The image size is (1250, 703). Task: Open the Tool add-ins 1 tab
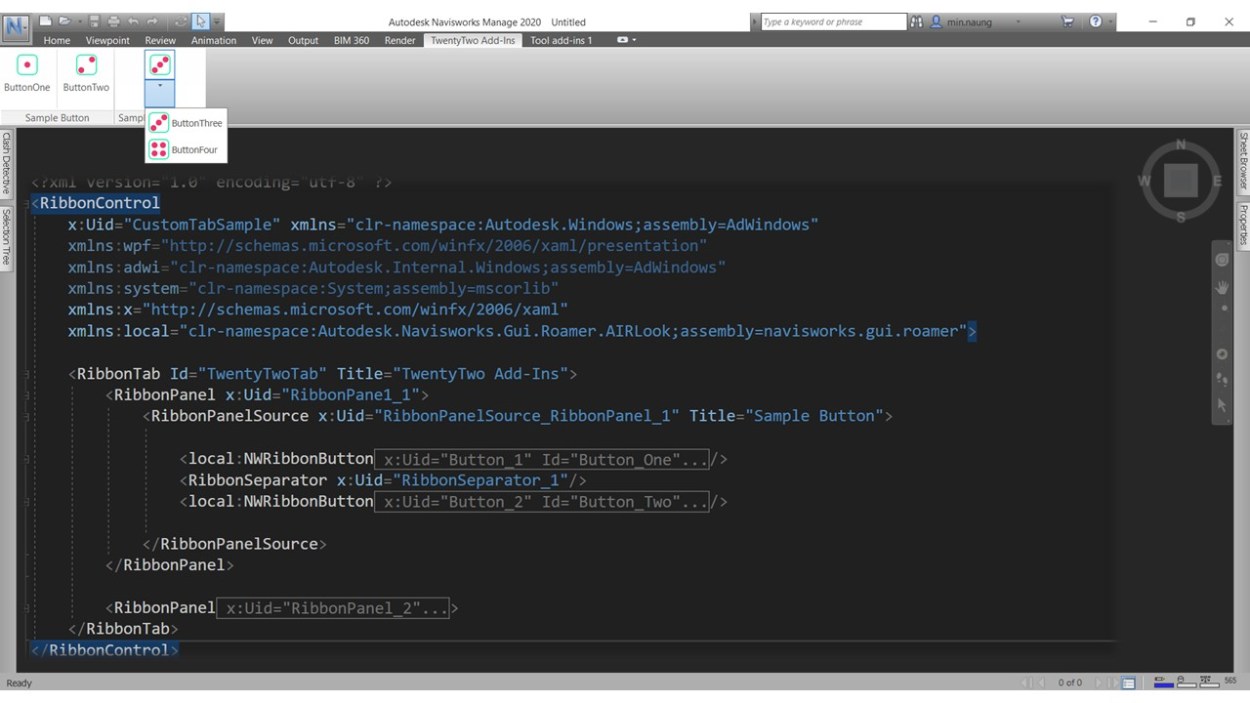pos(561,40)
